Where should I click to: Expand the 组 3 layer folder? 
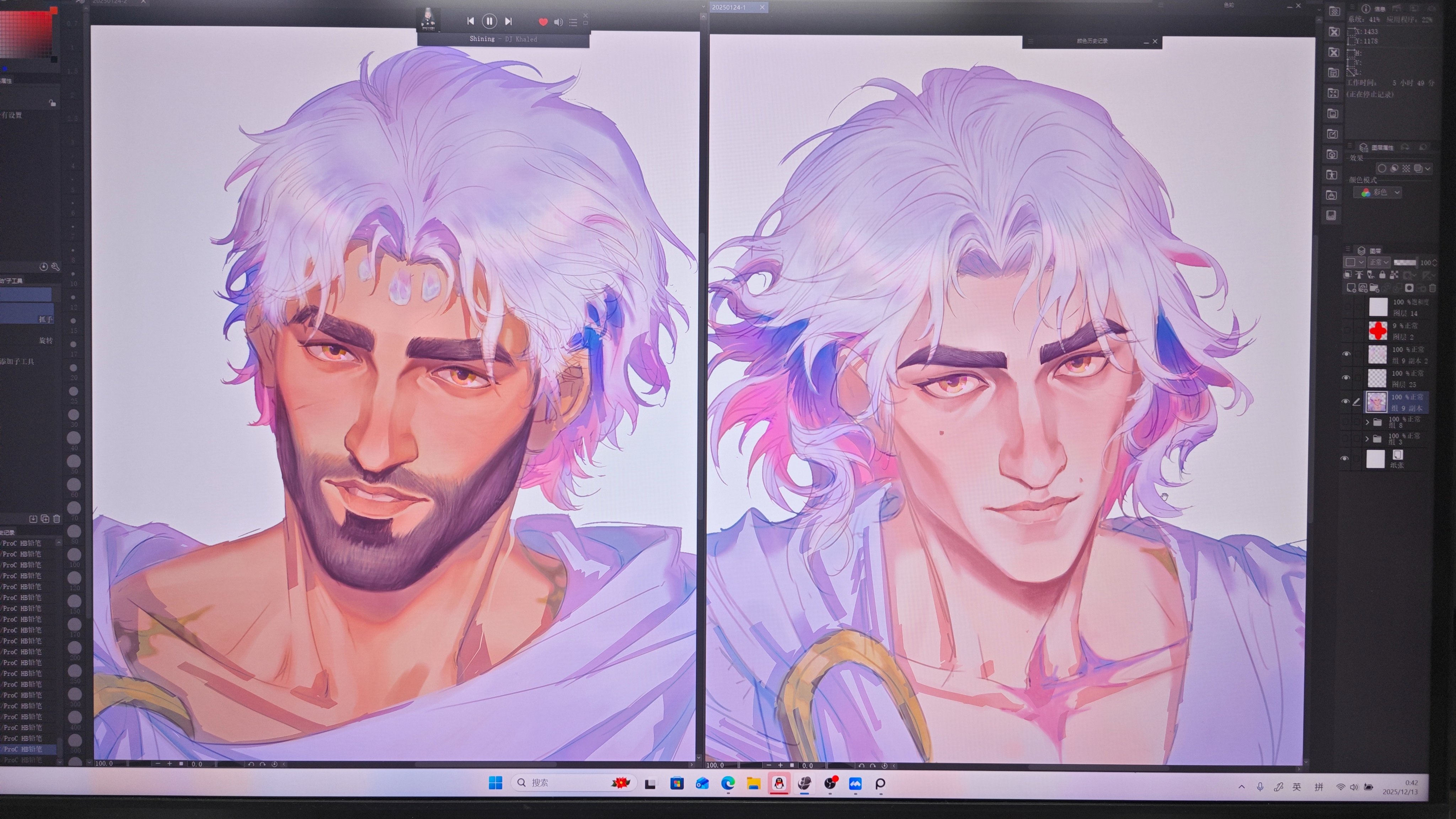[1367, 439]
